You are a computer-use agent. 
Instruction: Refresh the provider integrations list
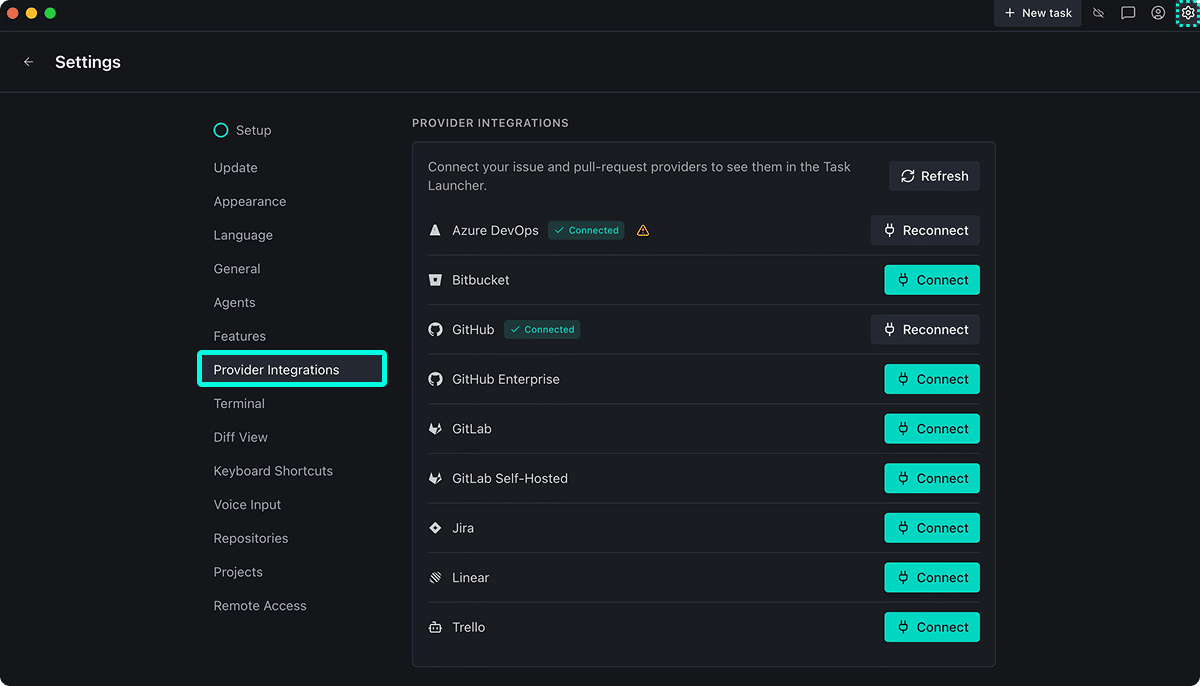pyautogui.click(x=934, y=176)
